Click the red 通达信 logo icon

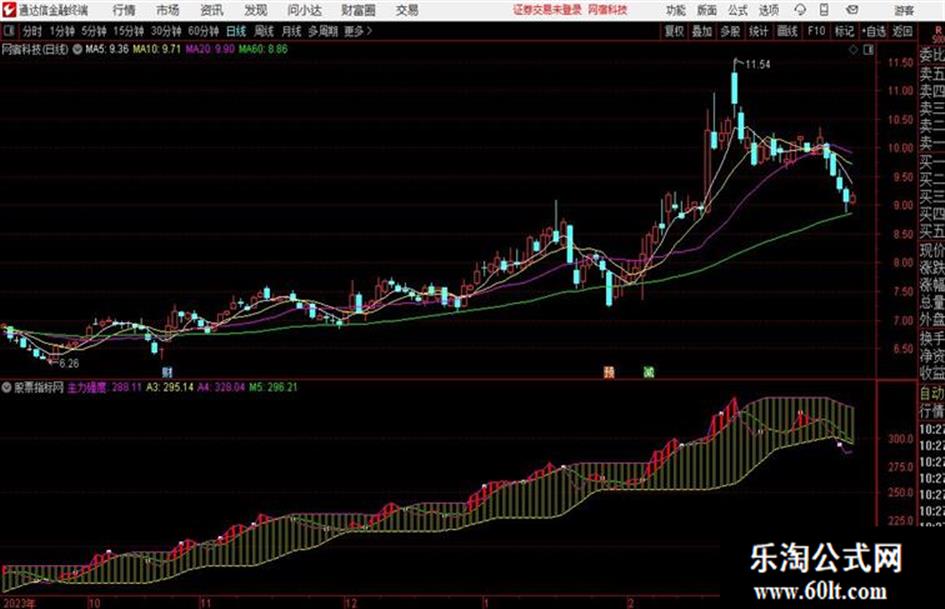point(8,10)
